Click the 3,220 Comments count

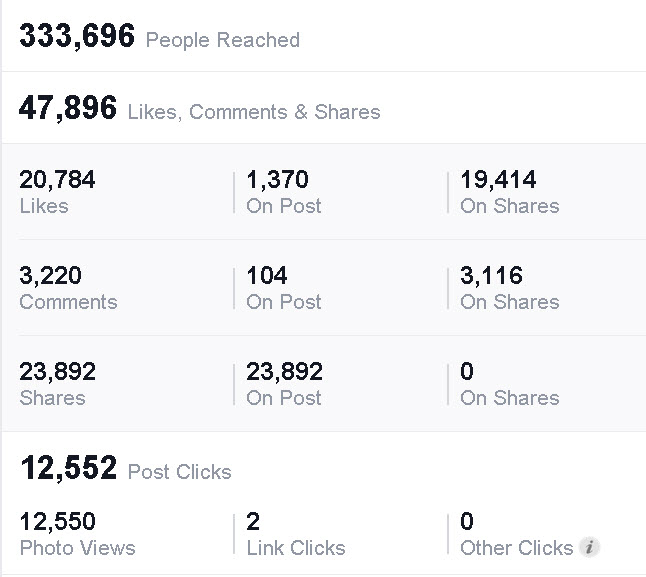[51, 276]
